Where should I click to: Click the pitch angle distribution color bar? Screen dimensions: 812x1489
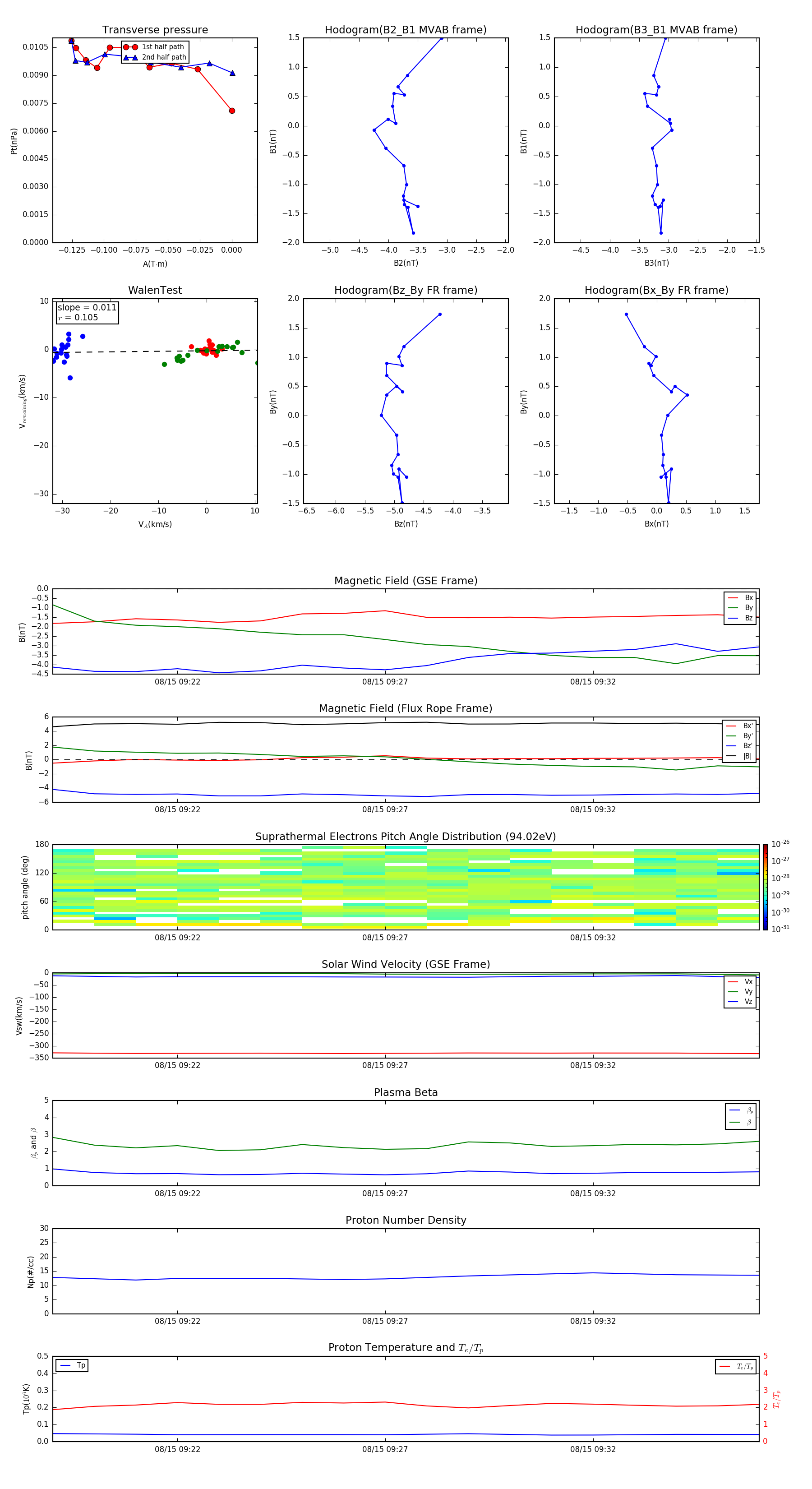pos(765,887)
